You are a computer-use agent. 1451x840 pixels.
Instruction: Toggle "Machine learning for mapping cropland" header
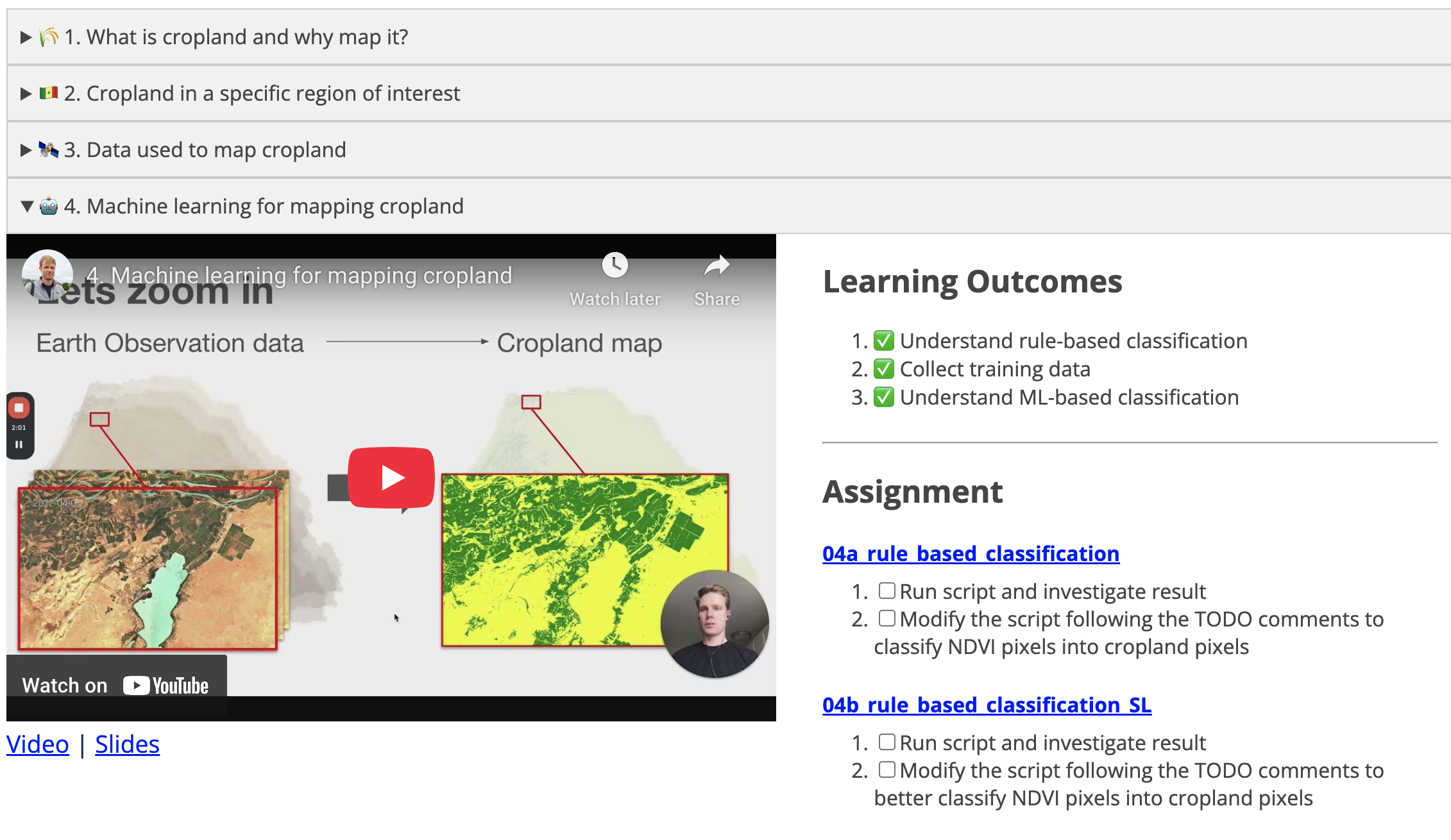(x=729, y=206)
